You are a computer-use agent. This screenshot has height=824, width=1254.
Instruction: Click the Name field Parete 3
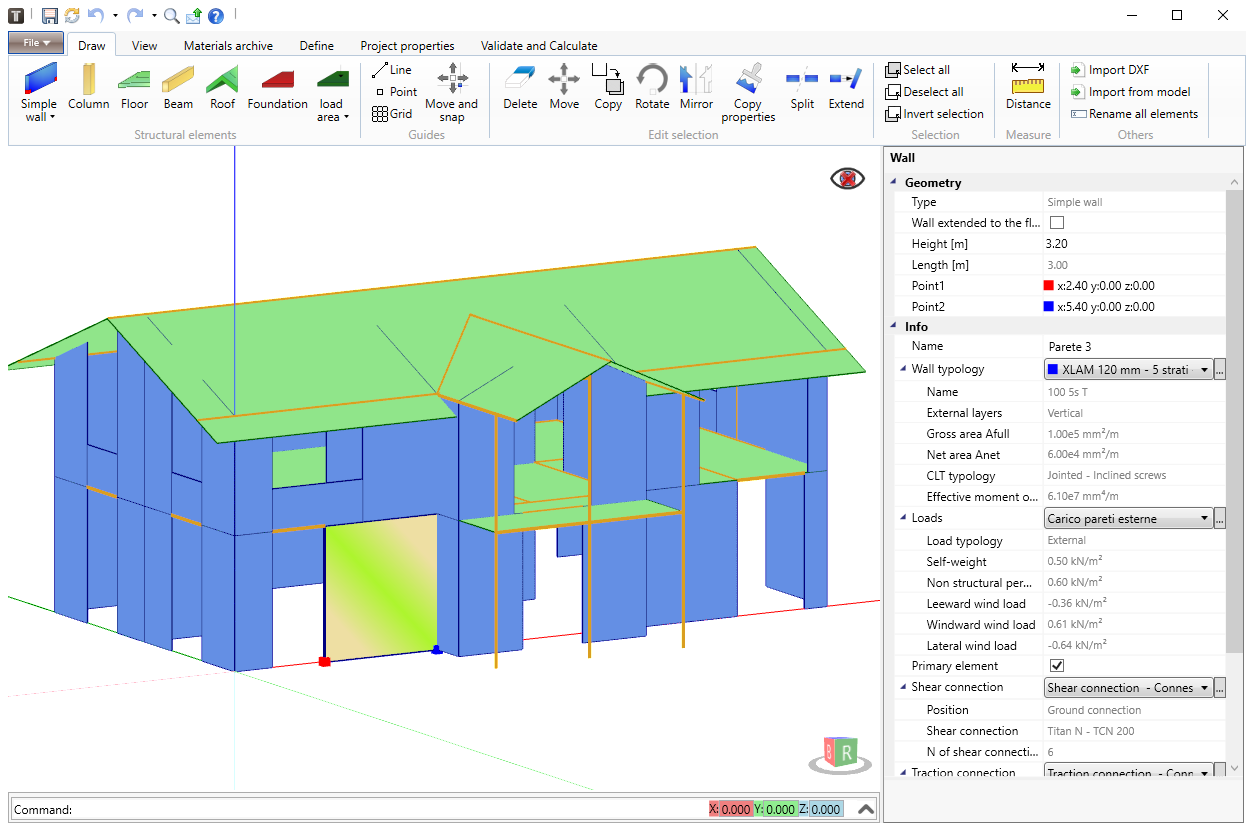1134,346
